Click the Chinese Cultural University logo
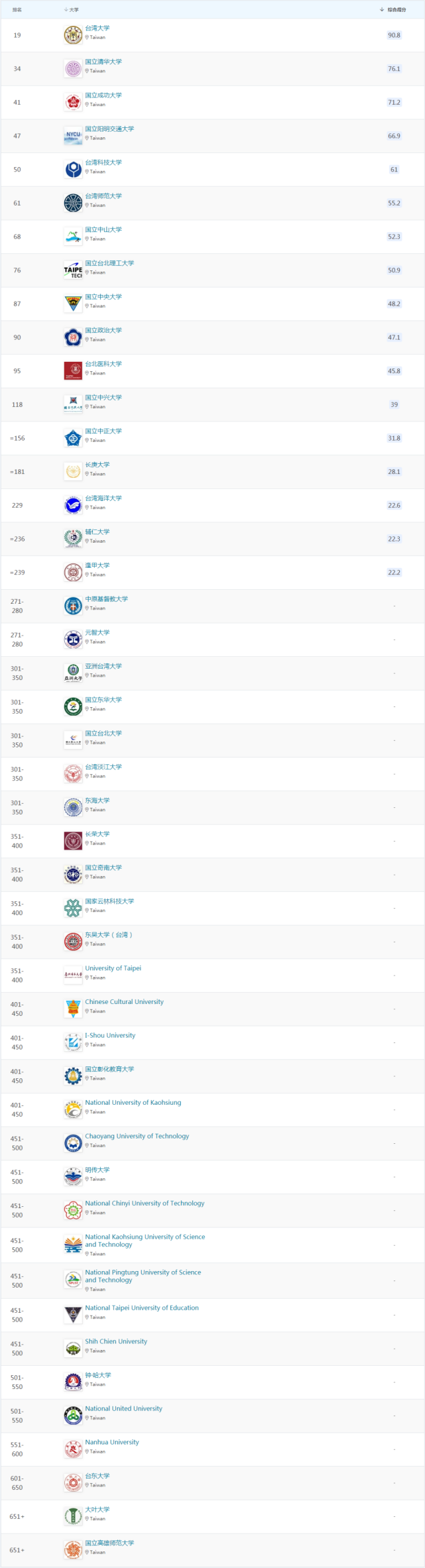 click(x=73, y=1009)
